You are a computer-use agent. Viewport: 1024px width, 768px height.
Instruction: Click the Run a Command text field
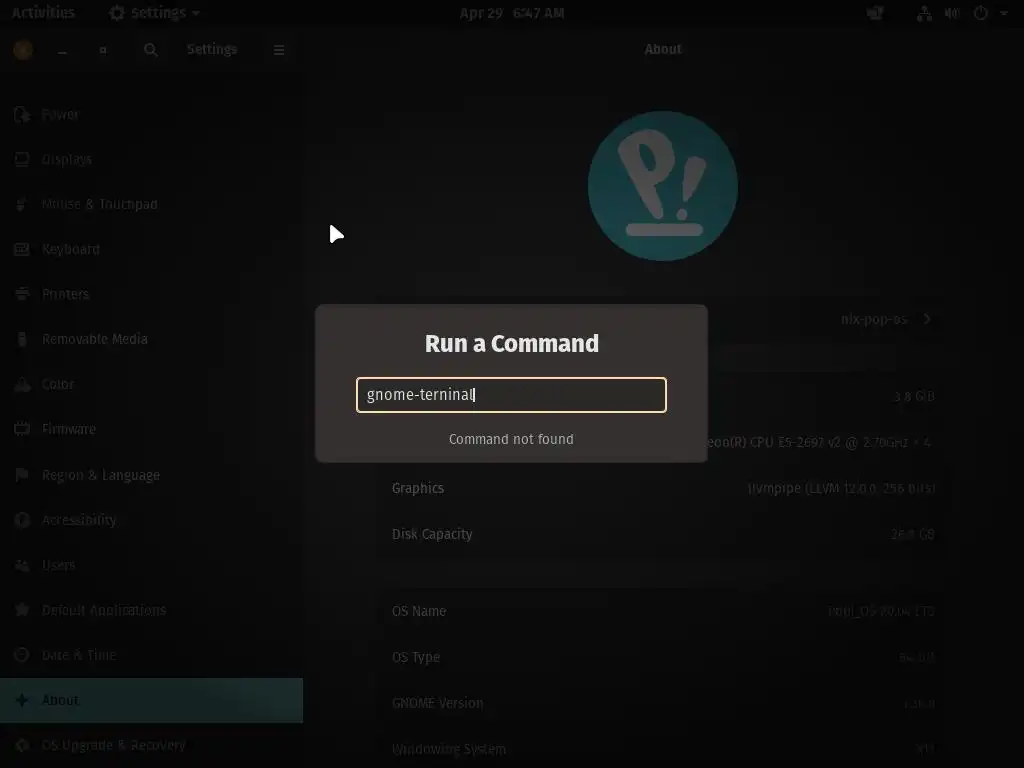click(x=511, y=394)
